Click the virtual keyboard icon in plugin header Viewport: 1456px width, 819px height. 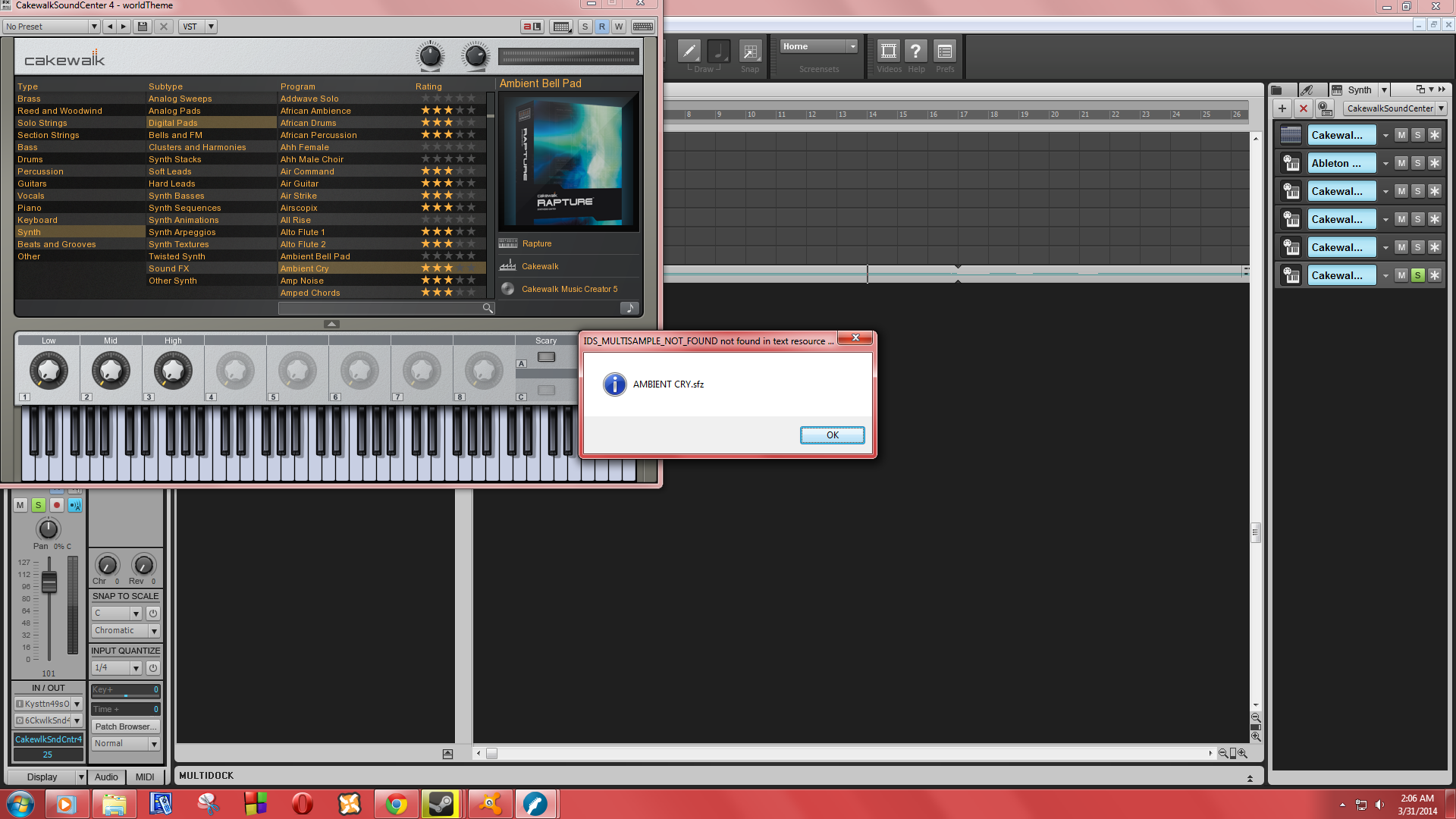tap(643, 27)
